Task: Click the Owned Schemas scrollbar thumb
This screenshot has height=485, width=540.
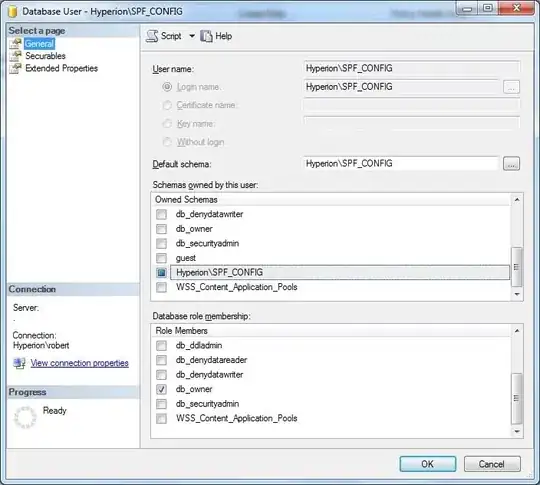Action: tap(517, 267)
